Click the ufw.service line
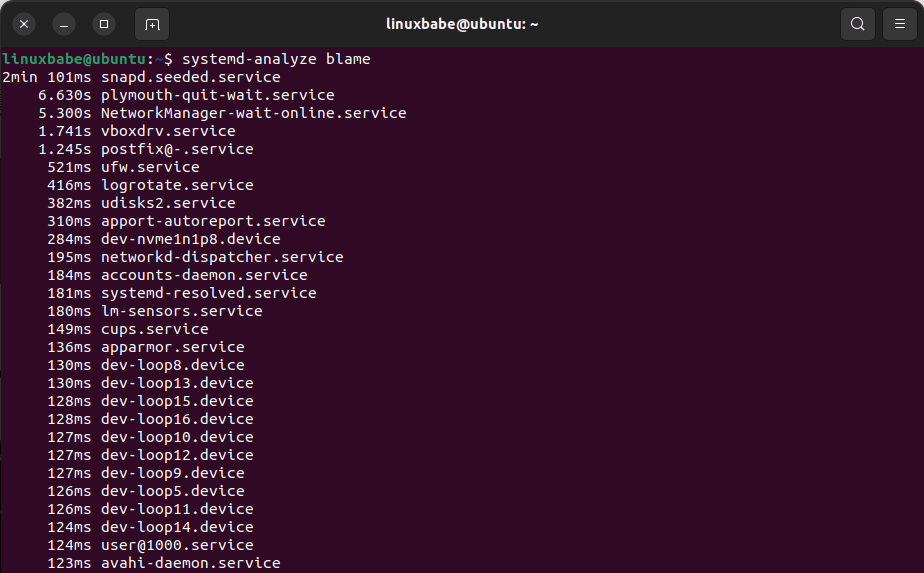Viewport: 924px width, 573px height. pos(150,167)
